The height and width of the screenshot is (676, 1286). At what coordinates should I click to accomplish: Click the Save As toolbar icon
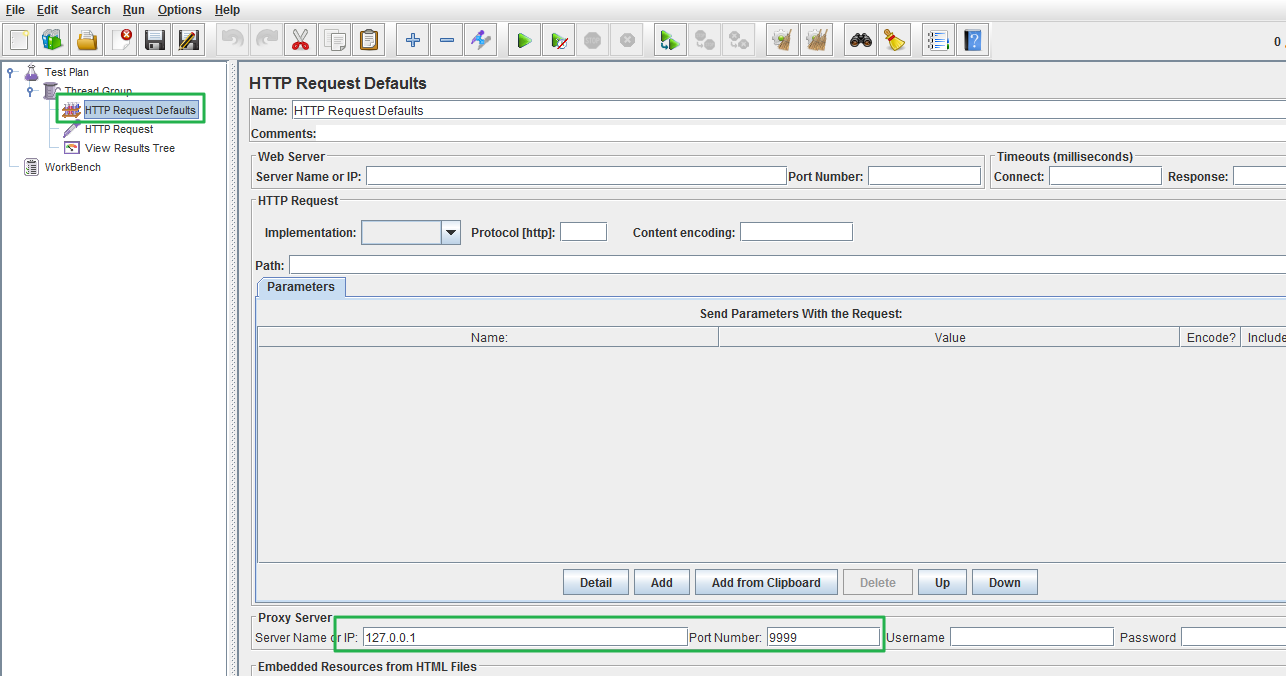pyautogui.click(x=189, y=41)
